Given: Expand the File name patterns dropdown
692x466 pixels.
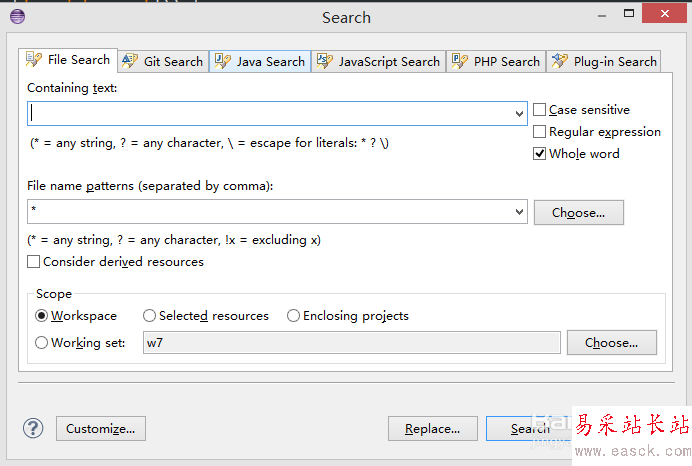Looking at the screenshot, I should [519, 212].
